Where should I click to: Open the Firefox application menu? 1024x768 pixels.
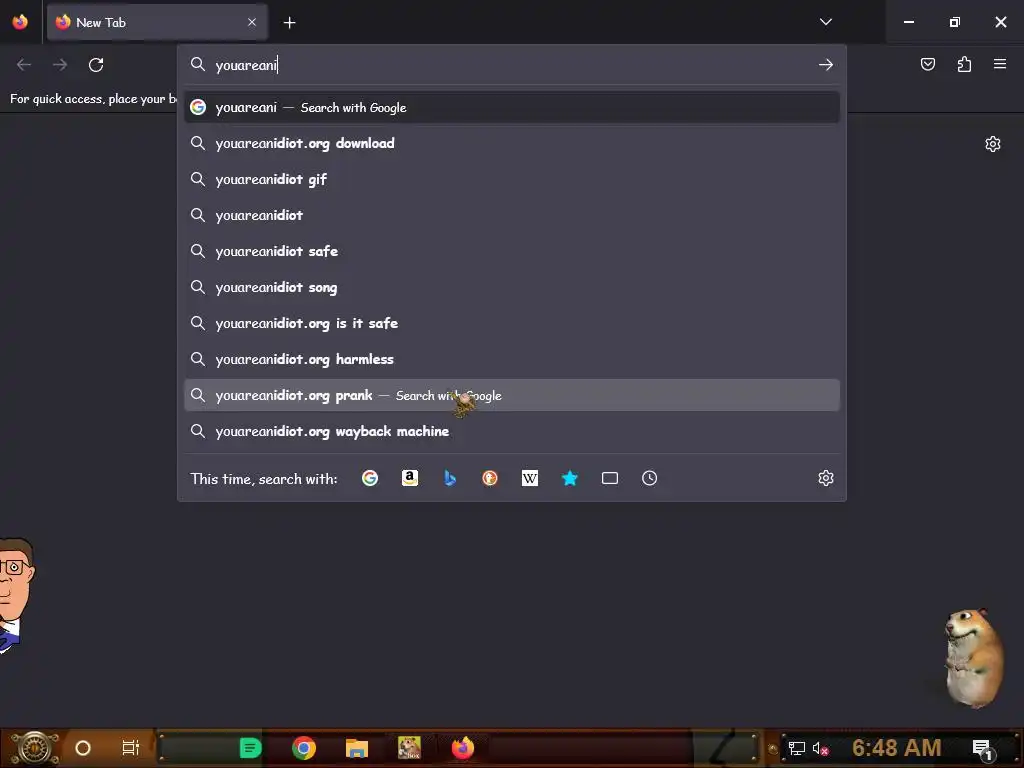[999, 64]
